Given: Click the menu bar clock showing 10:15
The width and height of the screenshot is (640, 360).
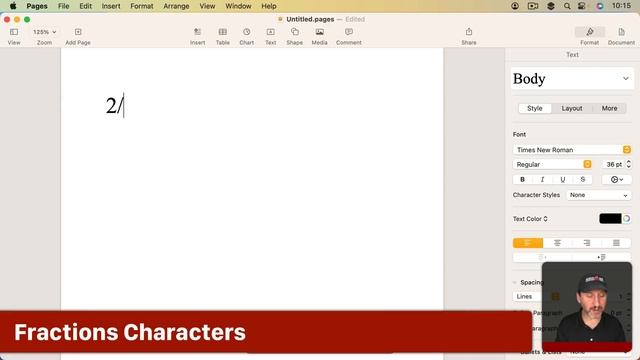Looking at the screenshot, I should click(621, 6).
